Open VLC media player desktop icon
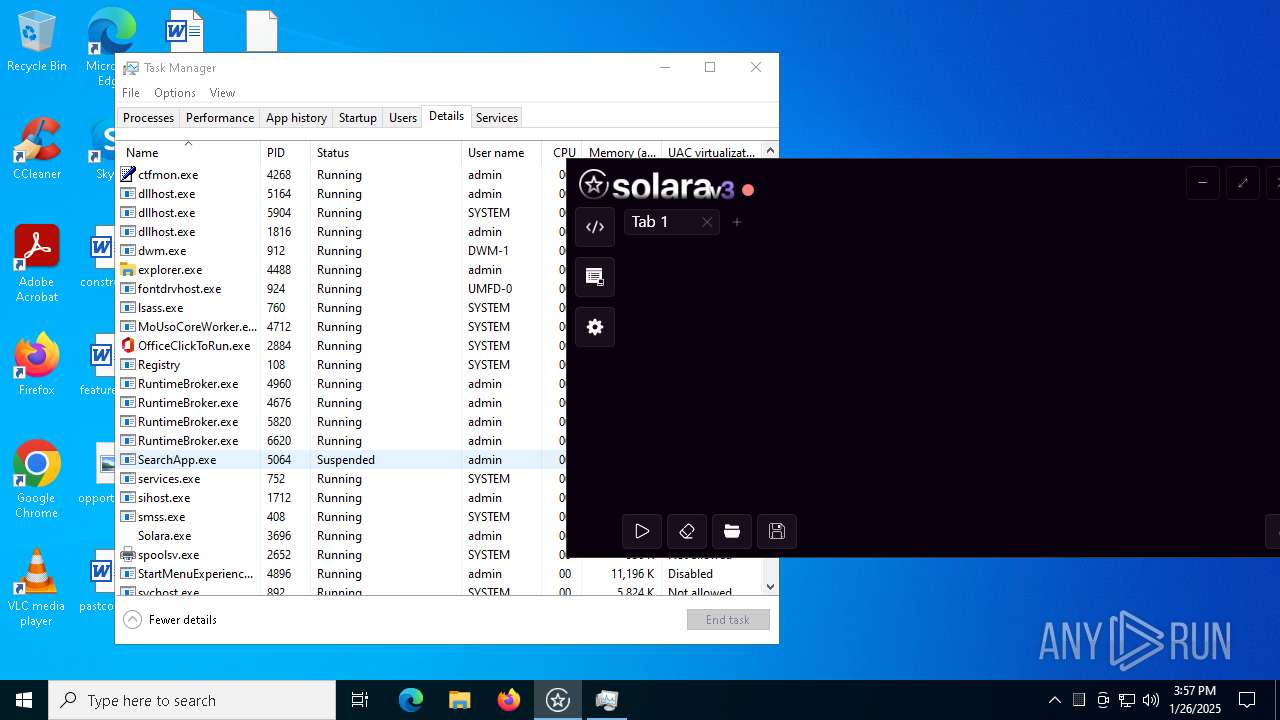Viewport: 1280px width, 720px height. [37, 588]
